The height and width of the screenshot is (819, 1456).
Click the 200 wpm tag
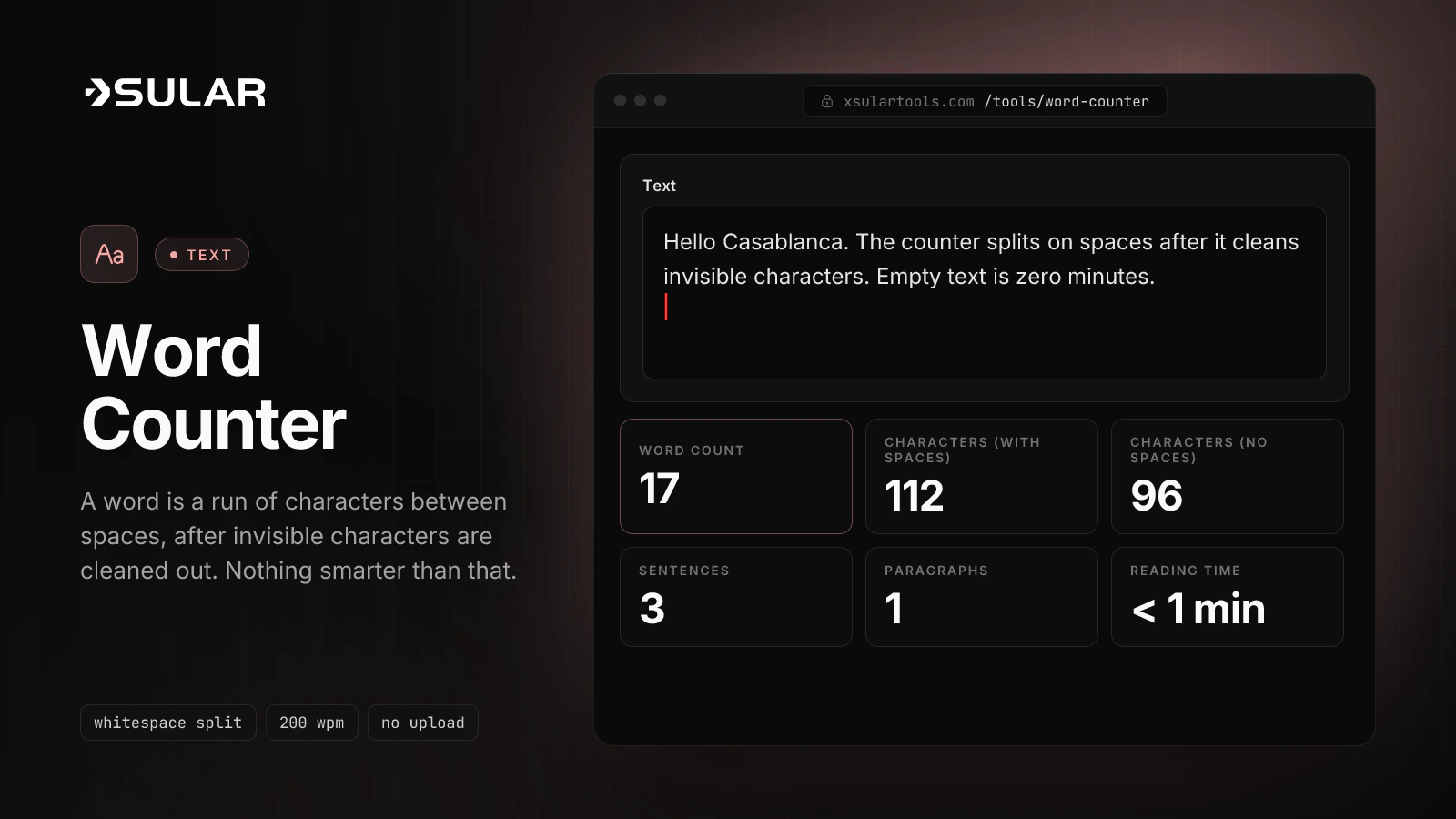[312, 723]
